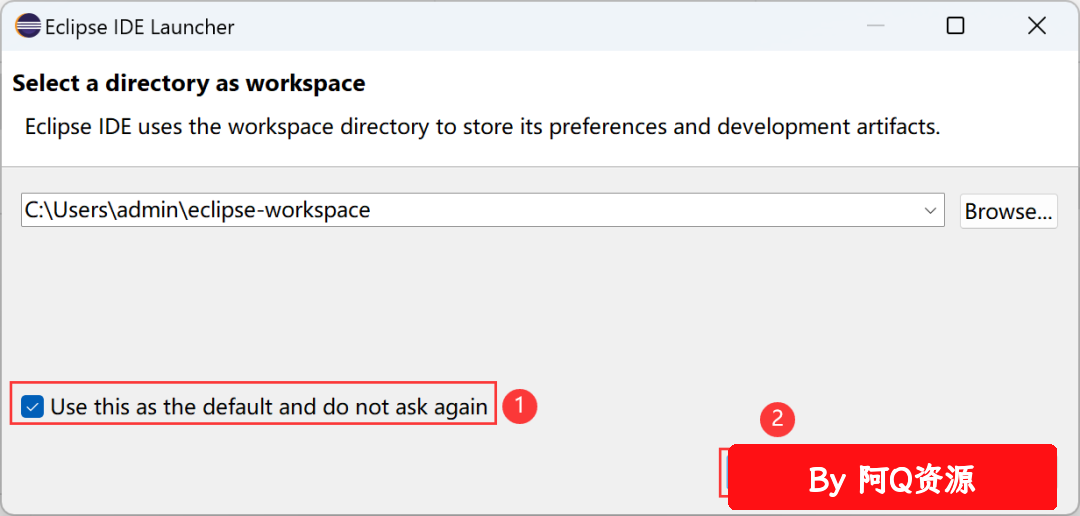
Task: Open recent workspaces combo box
Action: pyautogui.click(x=482, y=210)
